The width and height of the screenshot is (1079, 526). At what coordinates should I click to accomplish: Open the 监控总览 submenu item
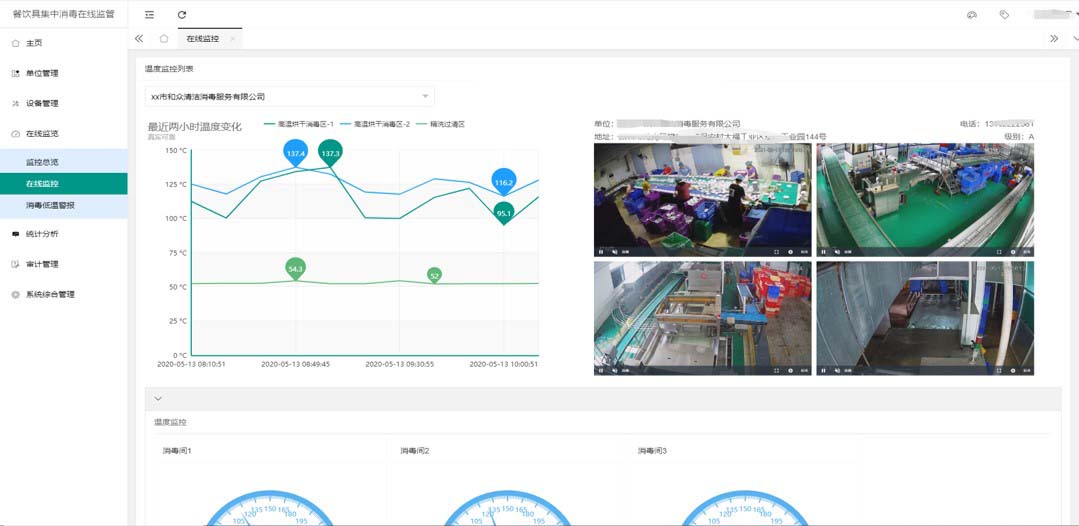click(63, 162)
